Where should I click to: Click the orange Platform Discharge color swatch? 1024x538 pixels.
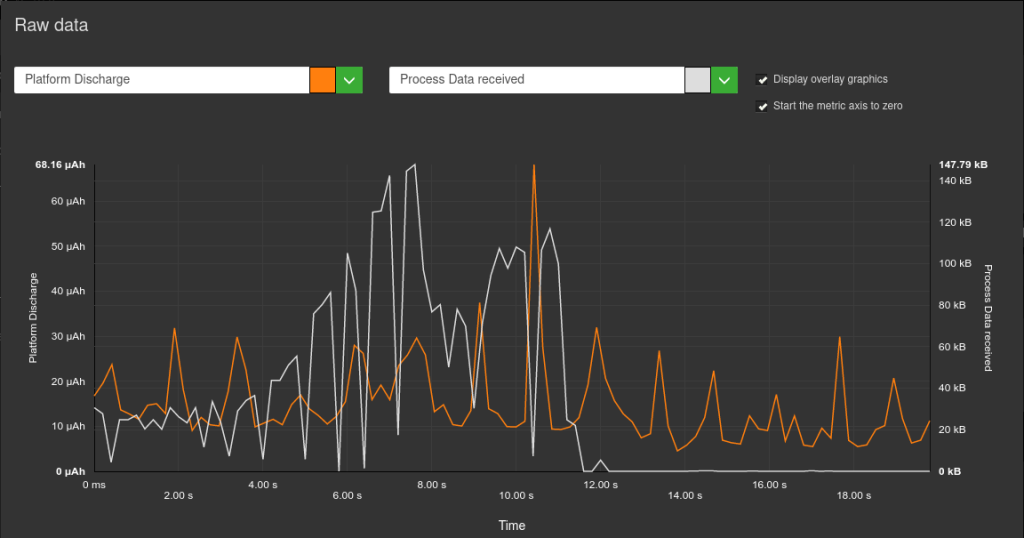(x=323, y=80)
